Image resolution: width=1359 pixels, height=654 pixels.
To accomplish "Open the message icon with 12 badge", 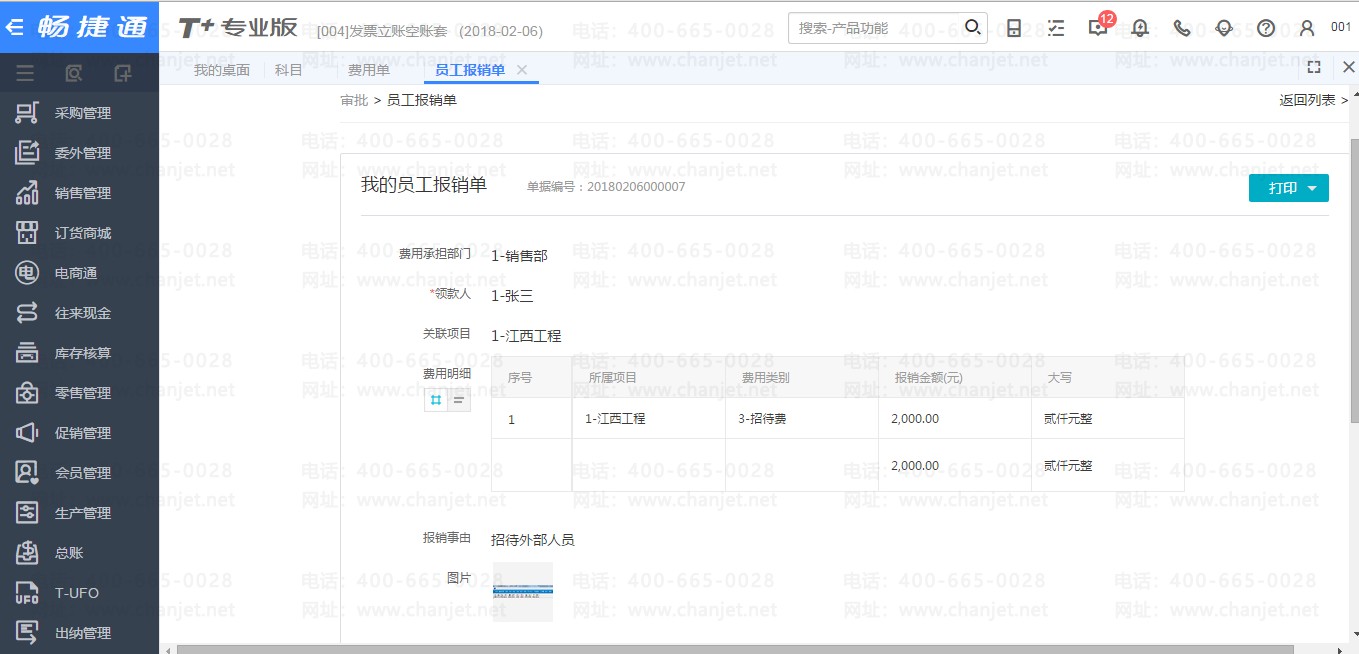I will click(x=1098, y=28).
